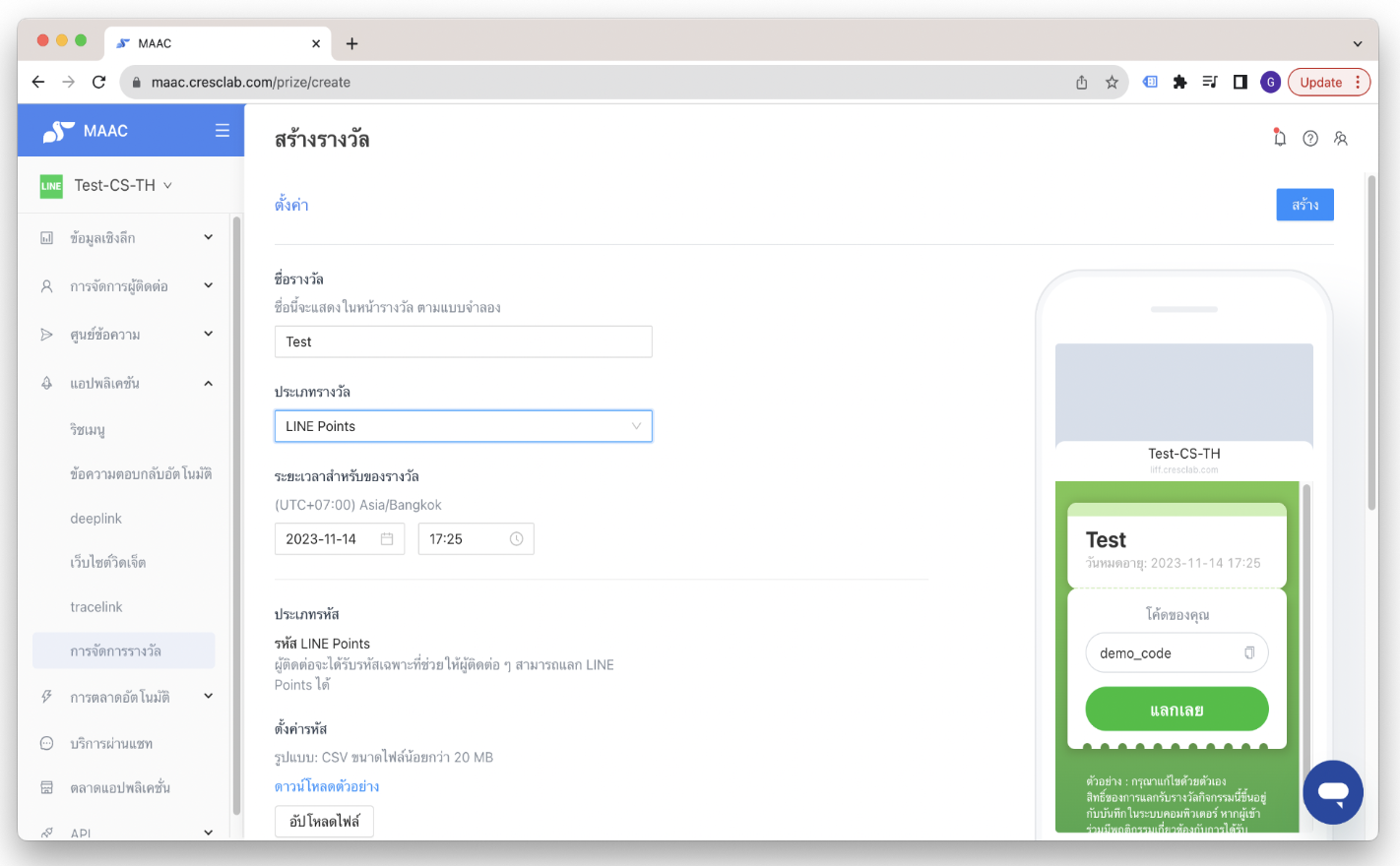Click the สร้างรางวัล page heading

(x=322, y=140)
